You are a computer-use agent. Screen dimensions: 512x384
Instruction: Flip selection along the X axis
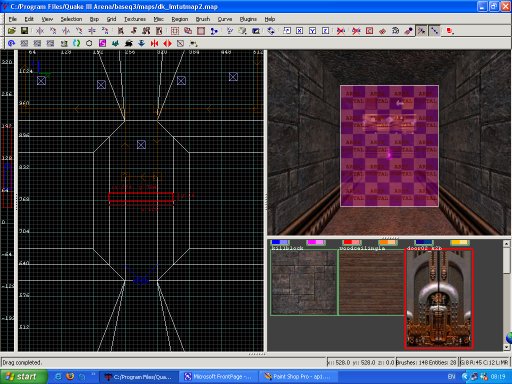tap(40, 31)
